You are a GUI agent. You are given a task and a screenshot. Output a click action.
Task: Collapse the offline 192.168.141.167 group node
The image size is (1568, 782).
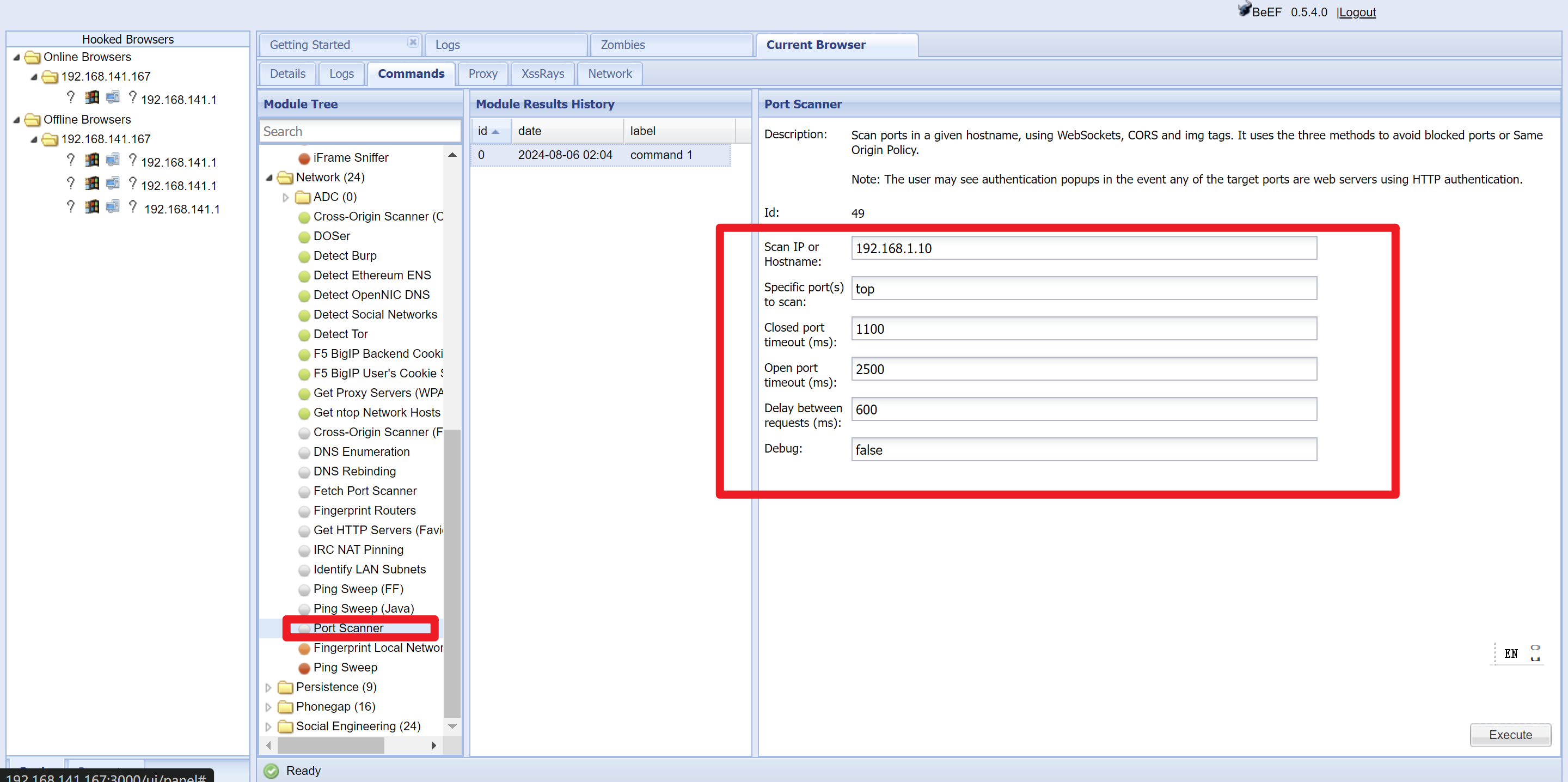coord(34,139)
